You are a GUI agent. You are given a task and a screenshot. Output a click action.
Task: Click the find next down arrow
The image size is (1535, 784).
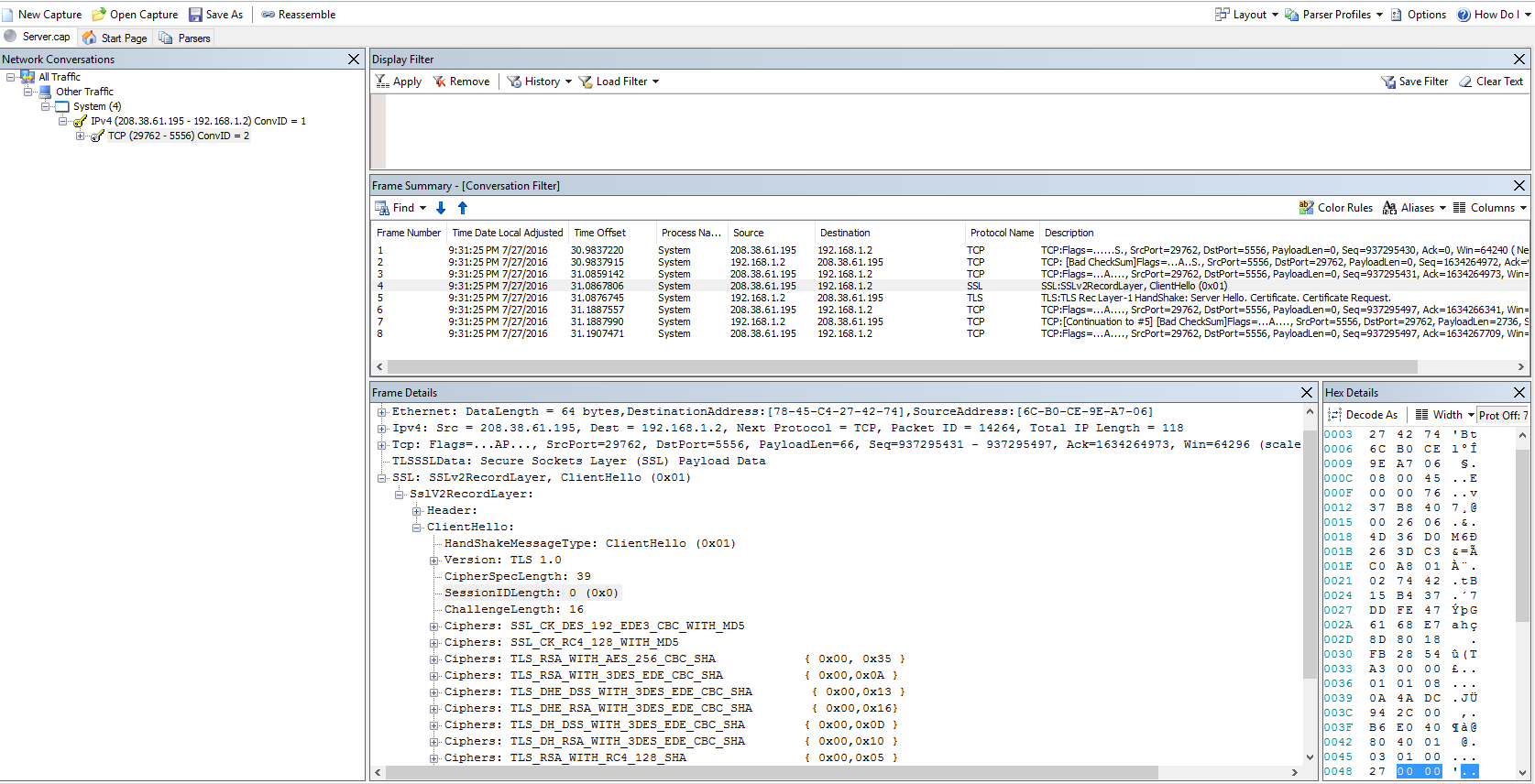441,208
